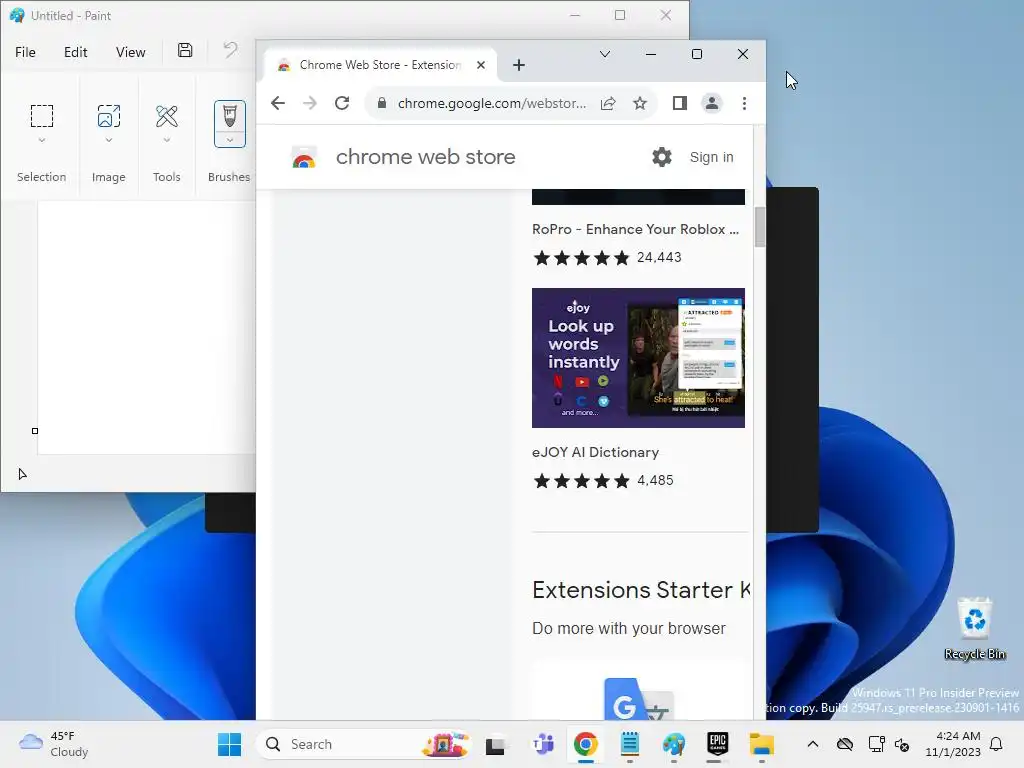Click the Image resize icon in Paint
This screenshot has height=768, width=1024.
coord(108,116)
